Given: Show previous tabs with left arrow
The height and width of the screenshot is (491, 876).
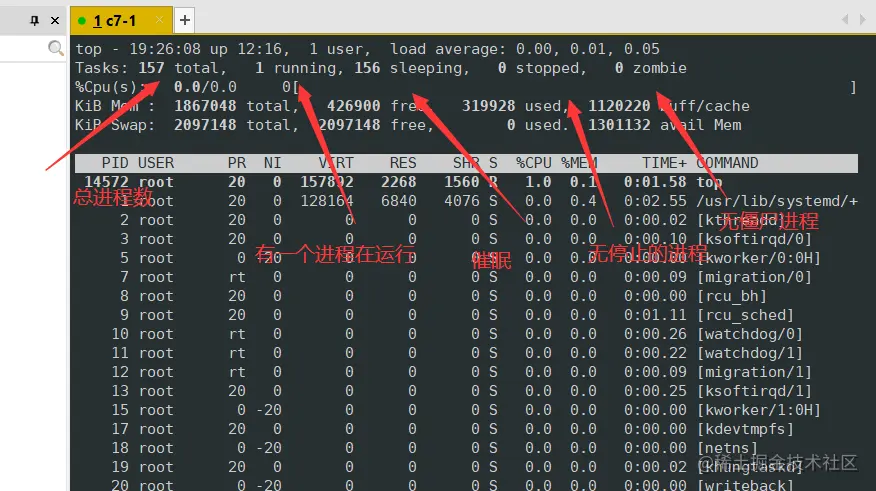Looking at the screenshot, I should click(x=845, y=20).
